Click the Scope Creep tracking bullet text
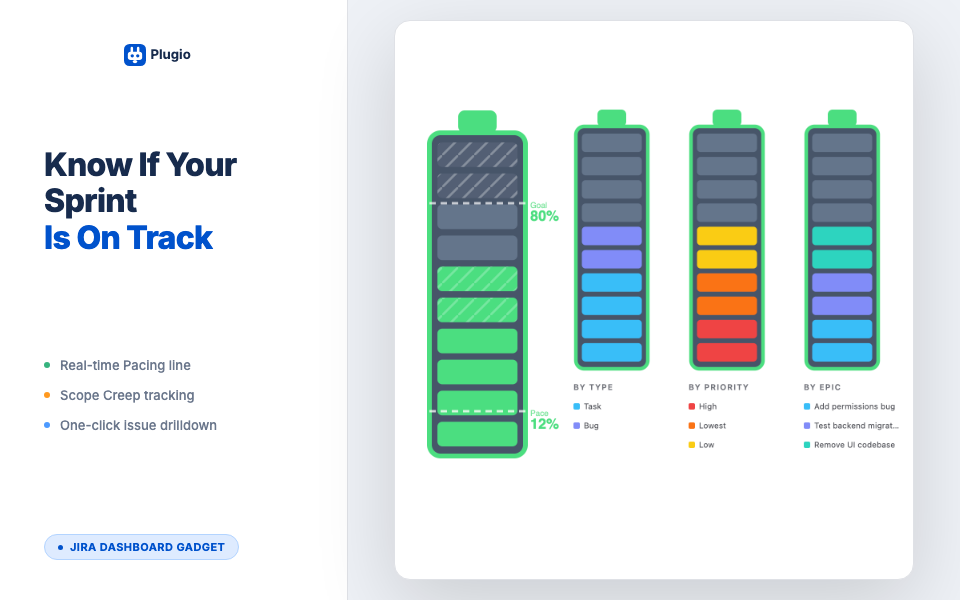The height and width of the screenshot is (600, 960). click(127, 396)
